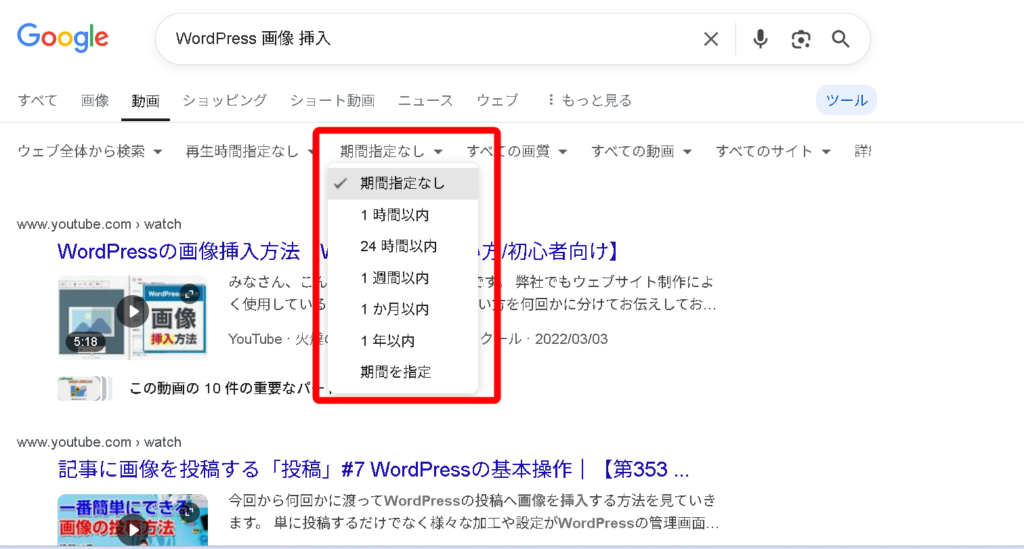
Task: Open the すべてのサイト dropdown
Action: [x=773, y=151]
